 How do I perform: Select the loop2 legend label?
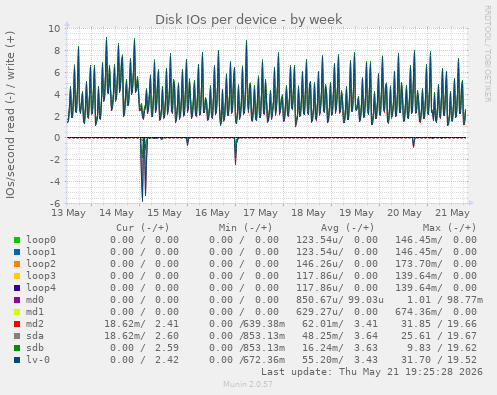pos(41,264)
